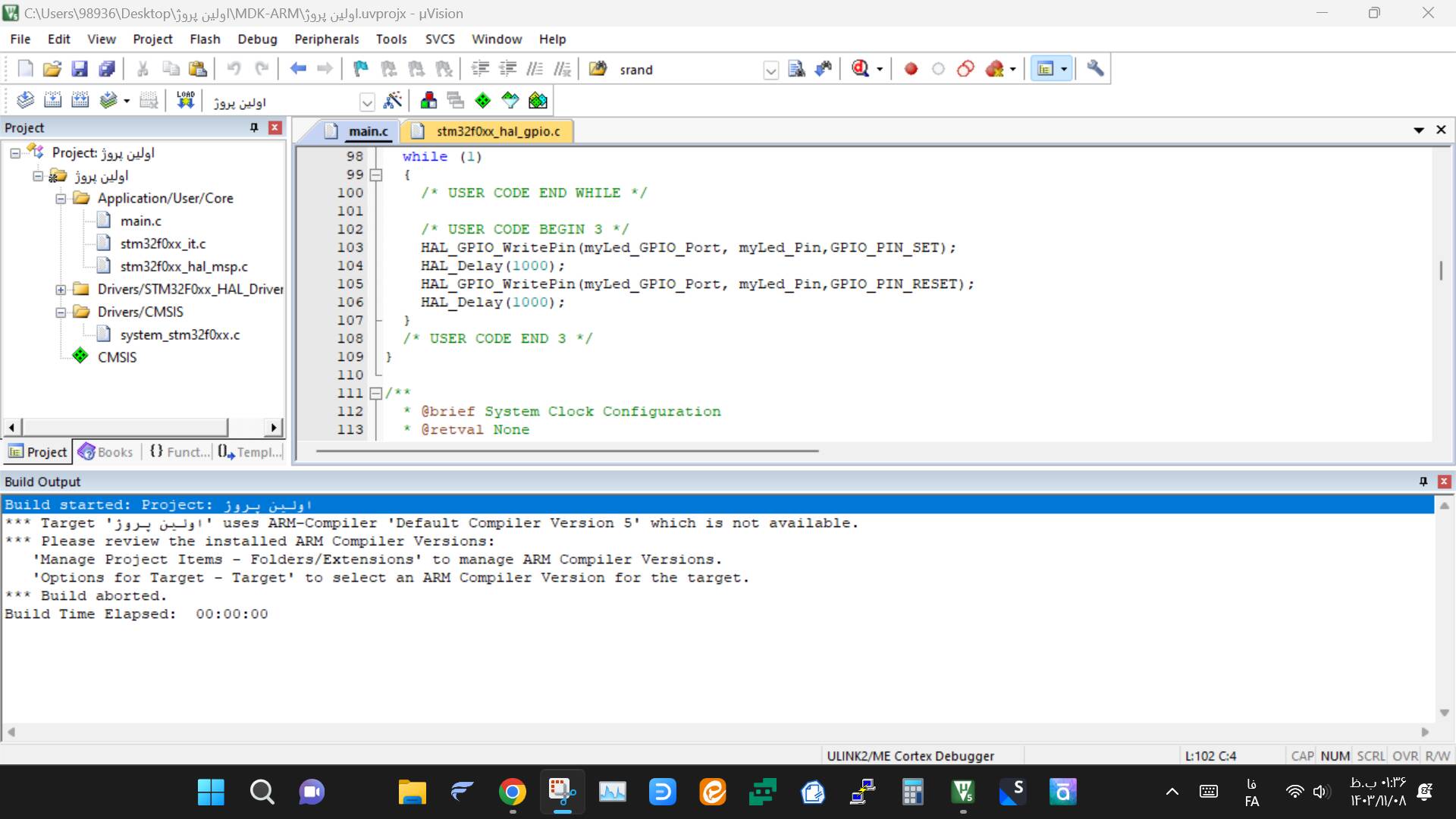1456x819 pixels.
Task: Open the Project menu
Action: point(152,39)
